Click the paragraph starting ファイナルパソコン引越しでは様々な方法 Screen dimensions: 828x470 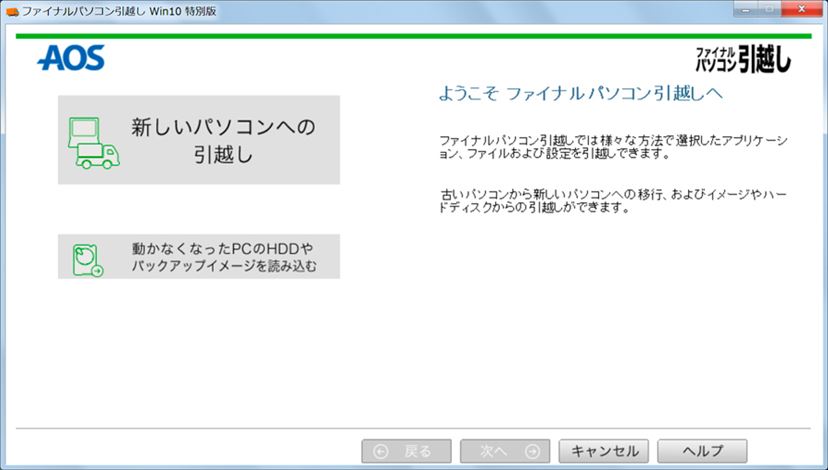[613, 147]
